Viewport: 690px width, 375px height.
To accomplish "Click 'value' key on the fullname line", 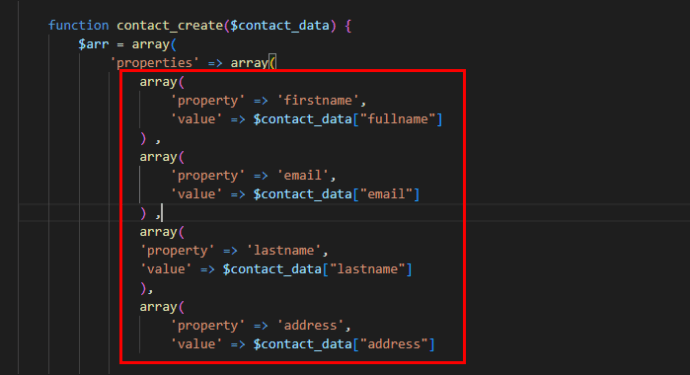I will click(x=196, y=119).
